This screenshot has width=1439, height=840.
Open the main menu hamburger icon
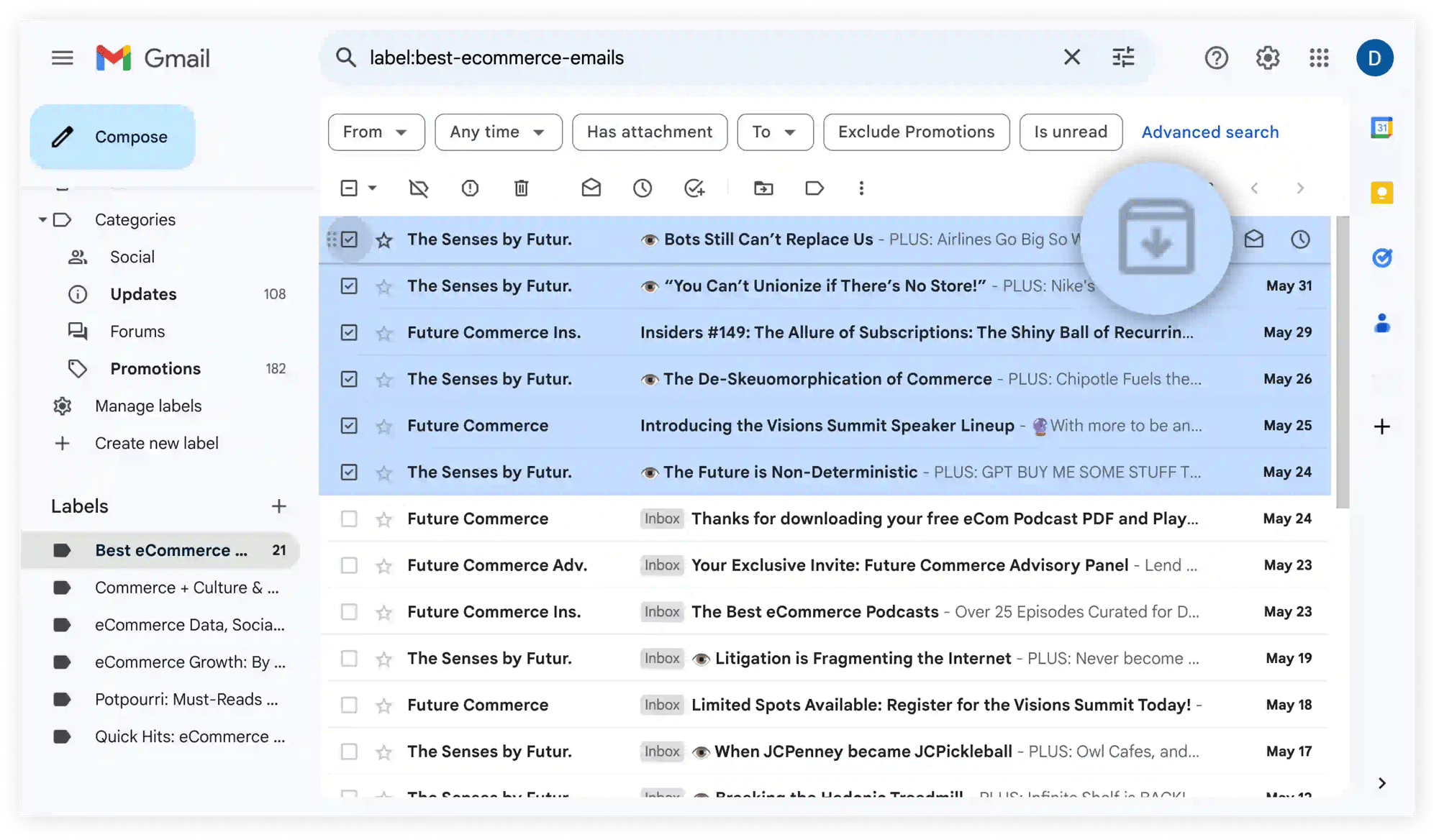click(63, 58)
